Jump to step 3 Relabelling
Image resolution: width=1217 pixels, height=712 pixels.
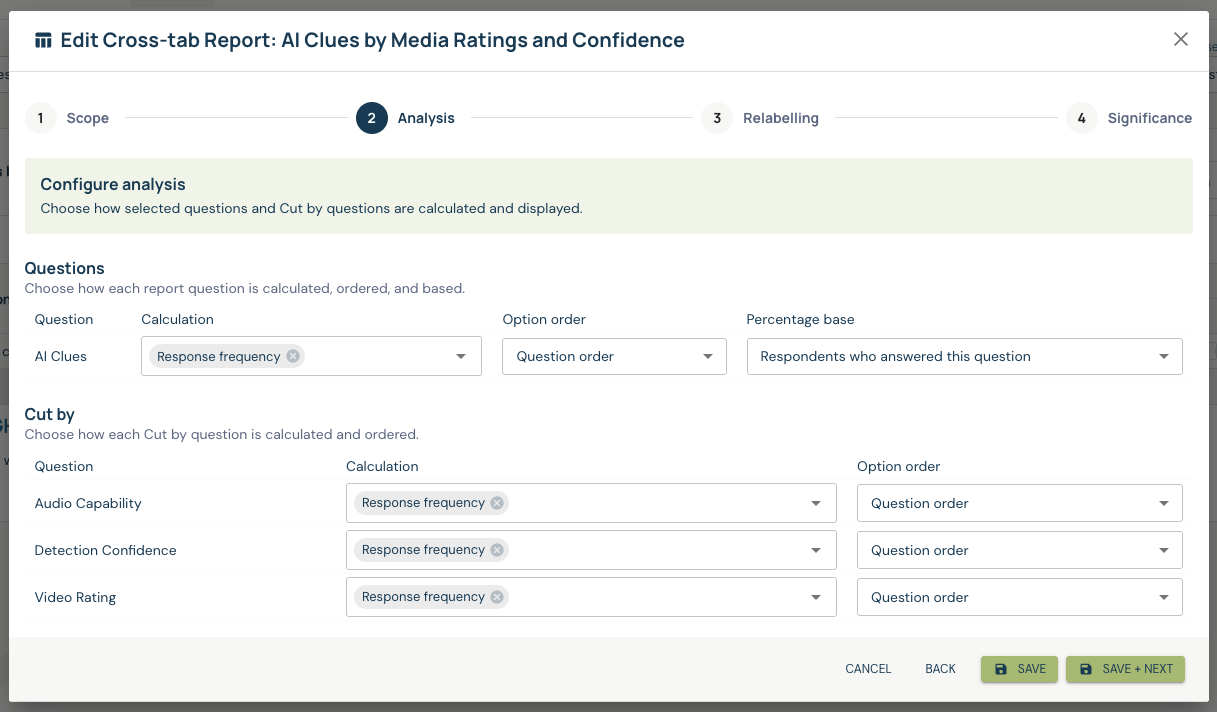tap(760, 118)
